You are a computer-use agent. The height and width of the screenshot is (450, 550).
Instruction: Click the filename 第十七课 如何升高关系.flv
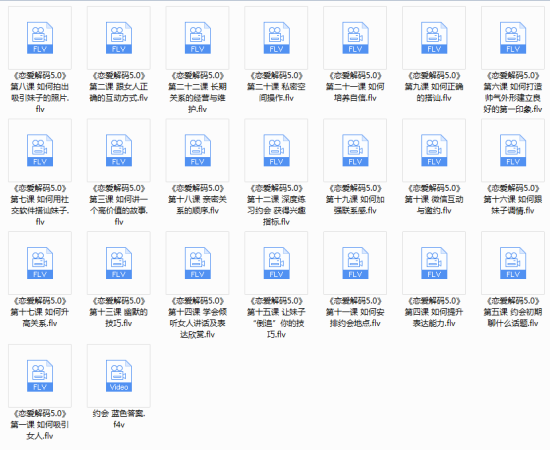[x=40, y=312]
